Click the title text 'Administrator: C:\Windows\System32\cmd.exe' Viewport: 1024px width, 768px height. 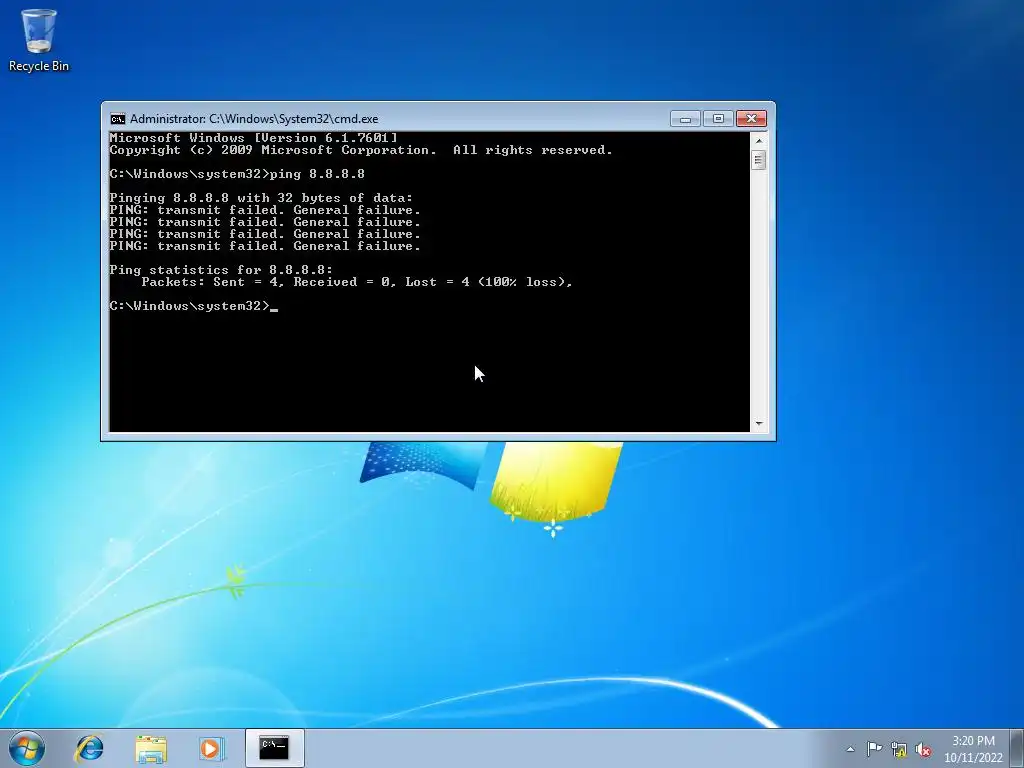pos(254,119)
